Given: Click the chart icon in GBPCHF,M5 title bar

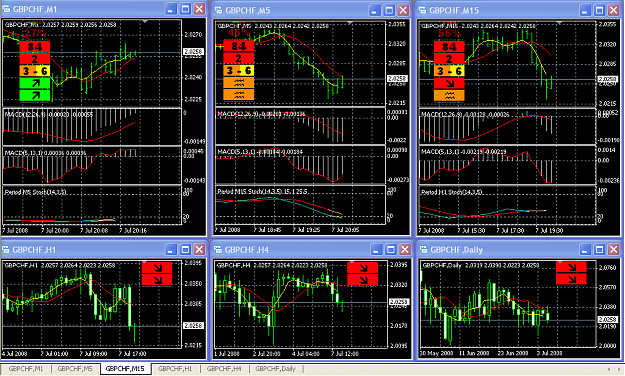Looking at the screenshot, I should [218, 10].
